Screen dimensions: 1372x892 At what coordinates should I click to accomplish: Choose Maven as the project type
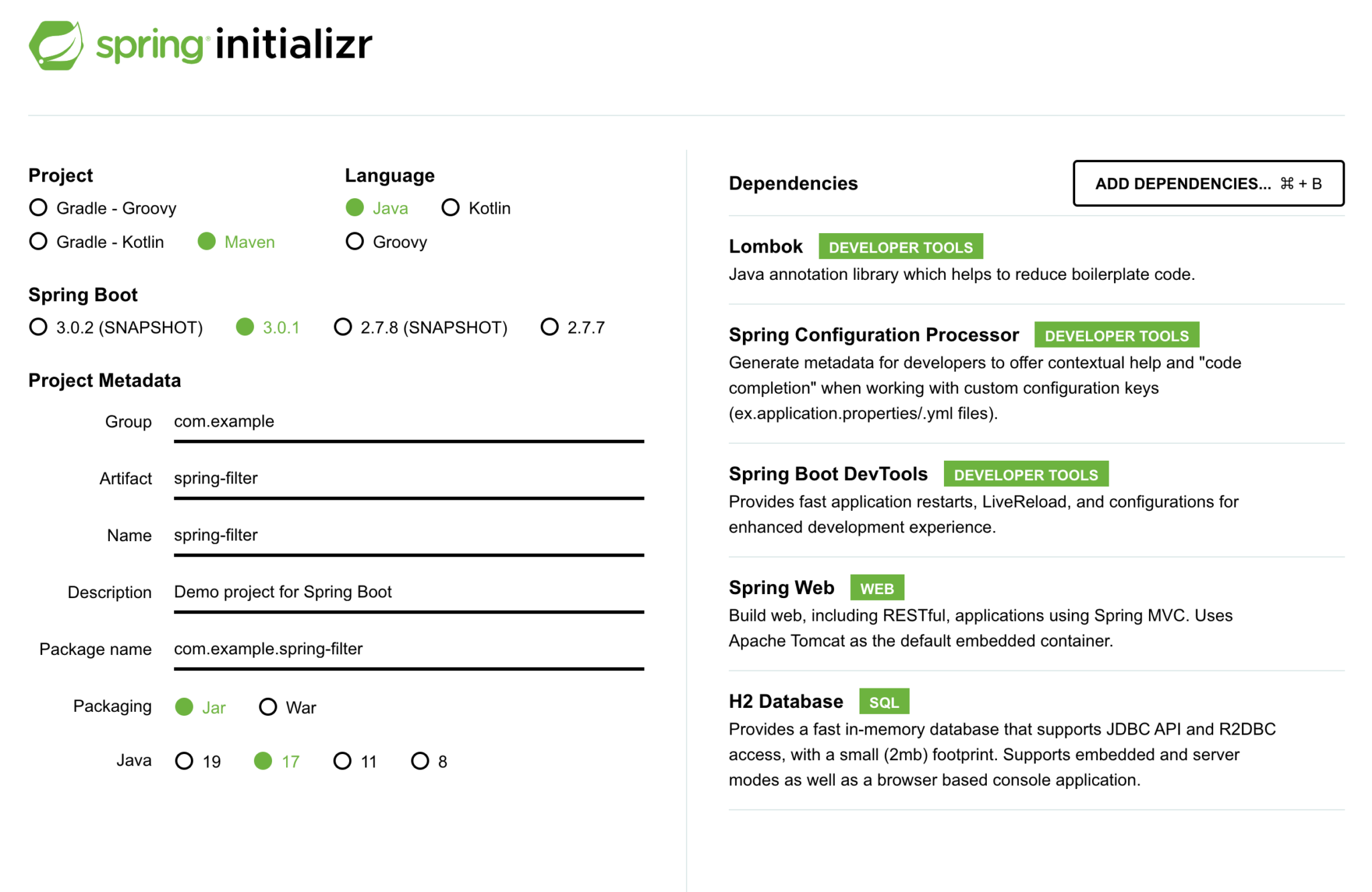click(207, 241)
